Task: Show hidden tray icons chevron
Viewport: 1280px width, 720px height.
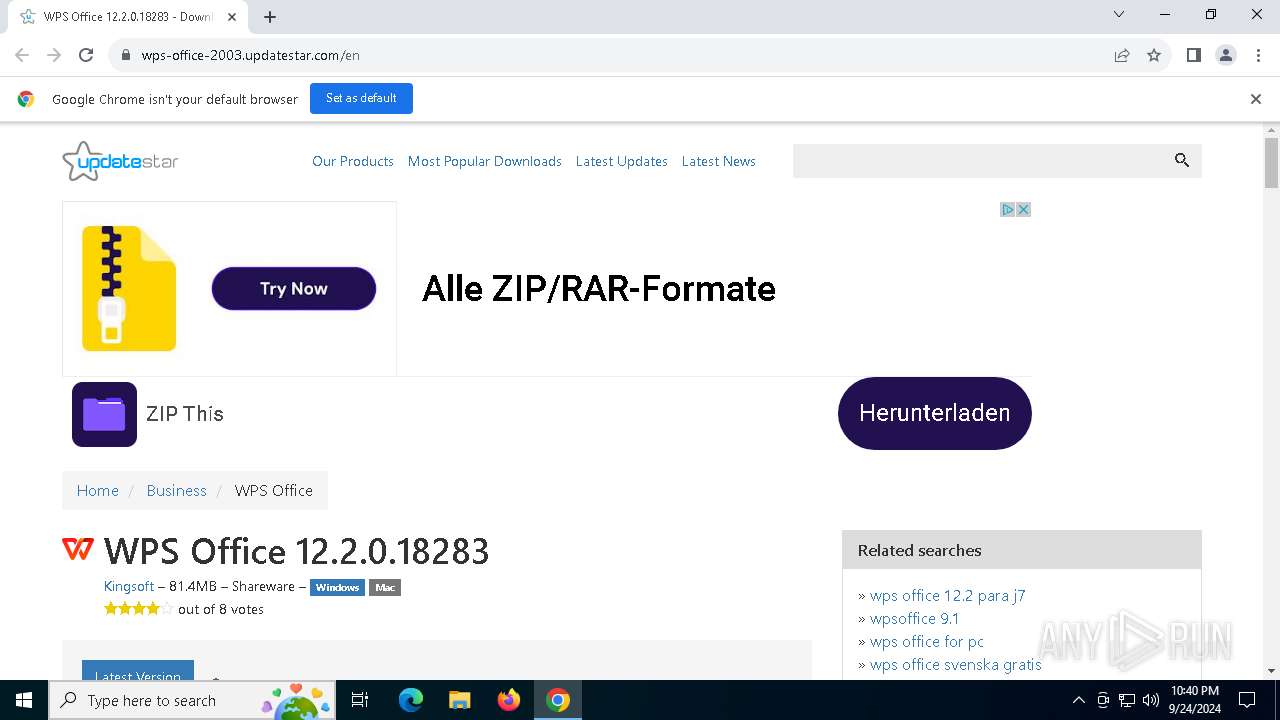Action: coord(1078,700)
